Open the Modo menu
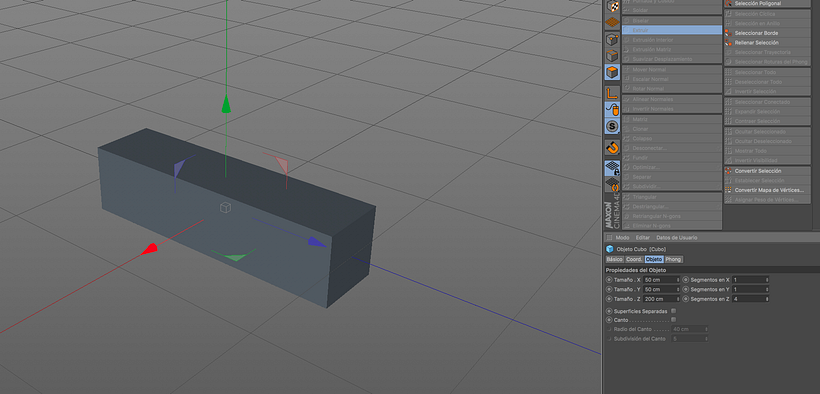 pyautogui.click(x=622, y=238)
